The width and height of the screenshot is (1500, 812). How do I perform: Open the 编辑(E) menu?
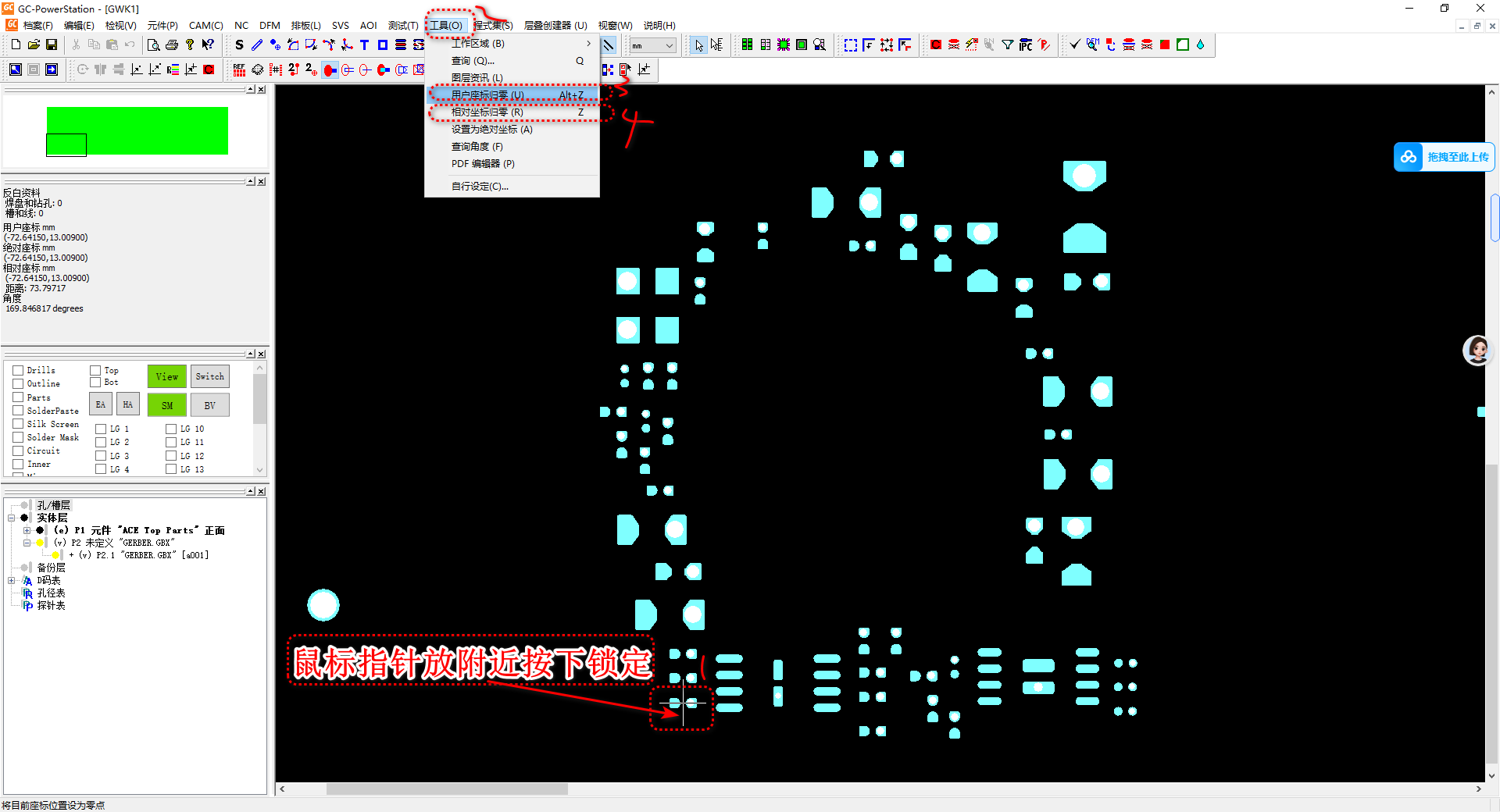tap(79, 25)
